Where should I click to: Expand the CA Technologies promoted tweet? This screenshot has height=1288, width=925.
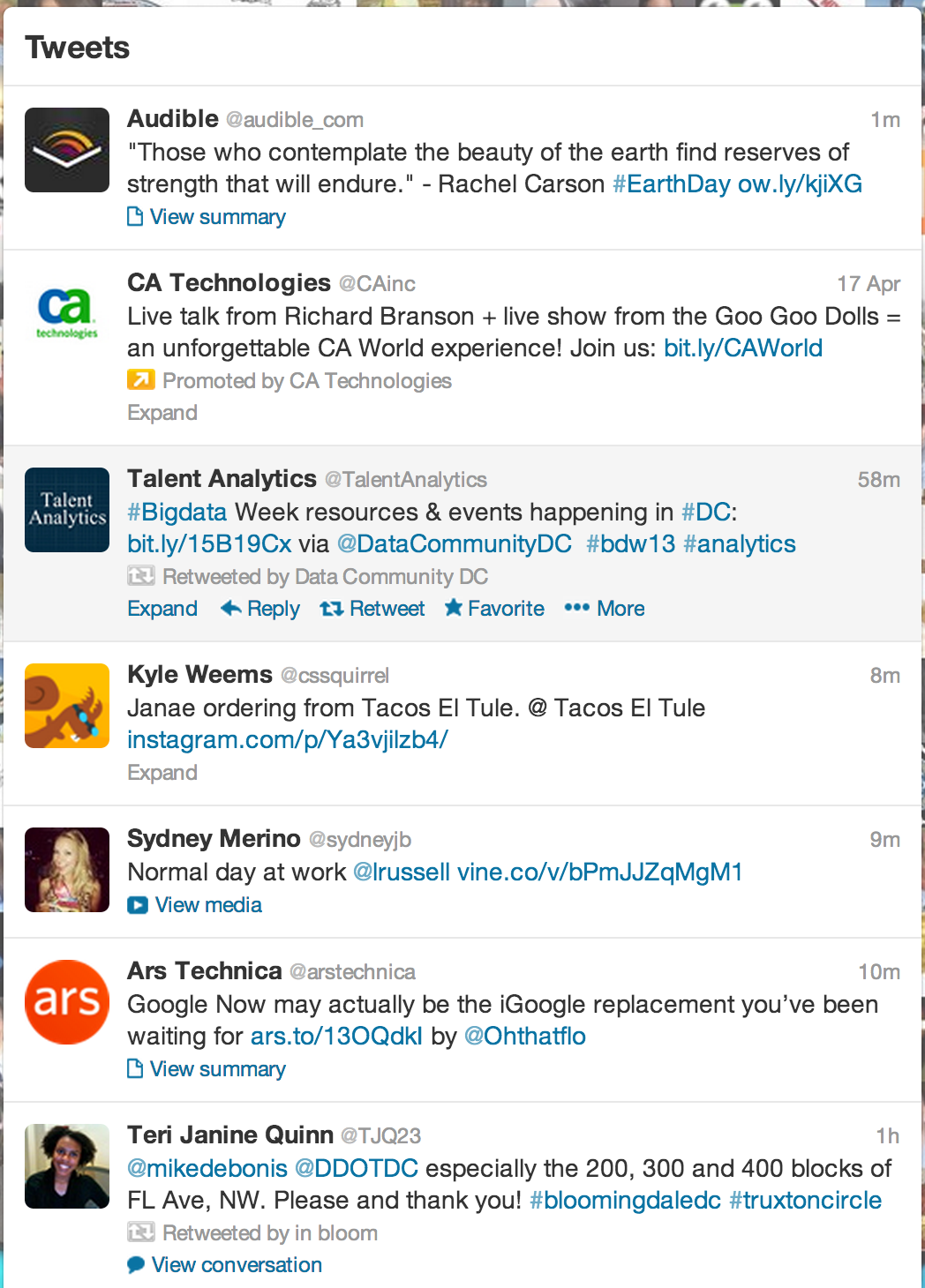coord(162,413)
